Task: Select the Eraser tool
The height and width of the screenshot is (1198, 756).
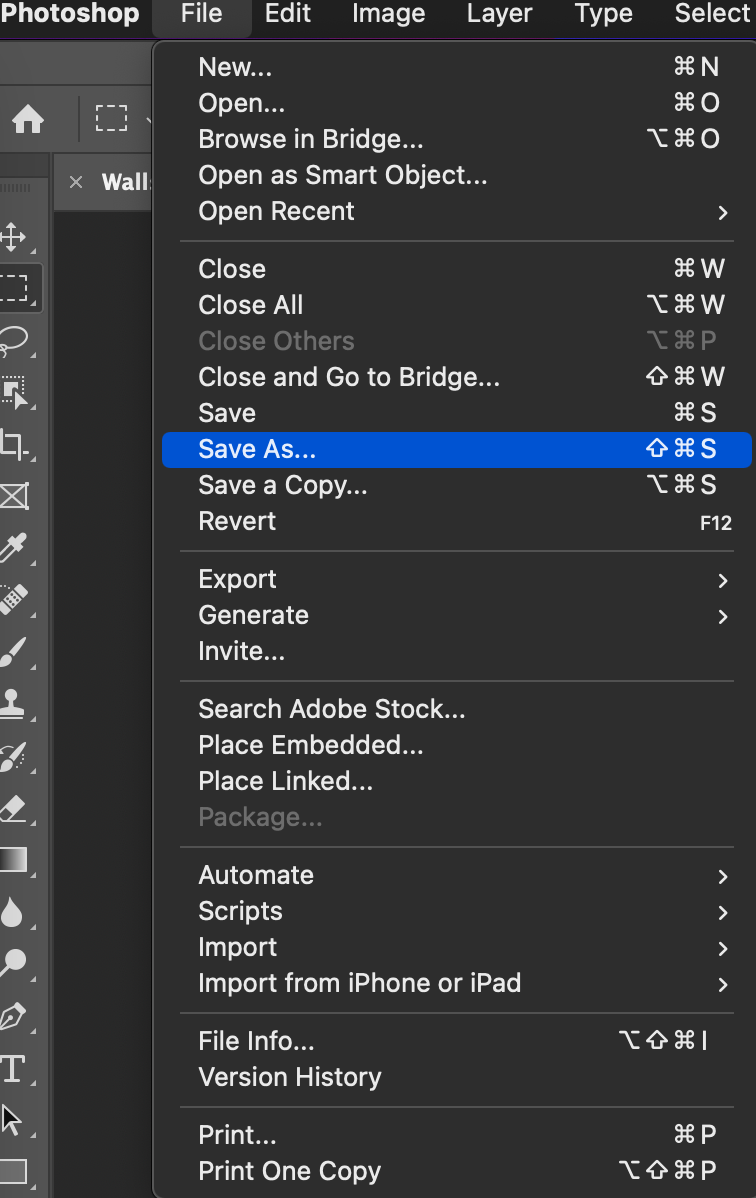Action: [14, 807]
